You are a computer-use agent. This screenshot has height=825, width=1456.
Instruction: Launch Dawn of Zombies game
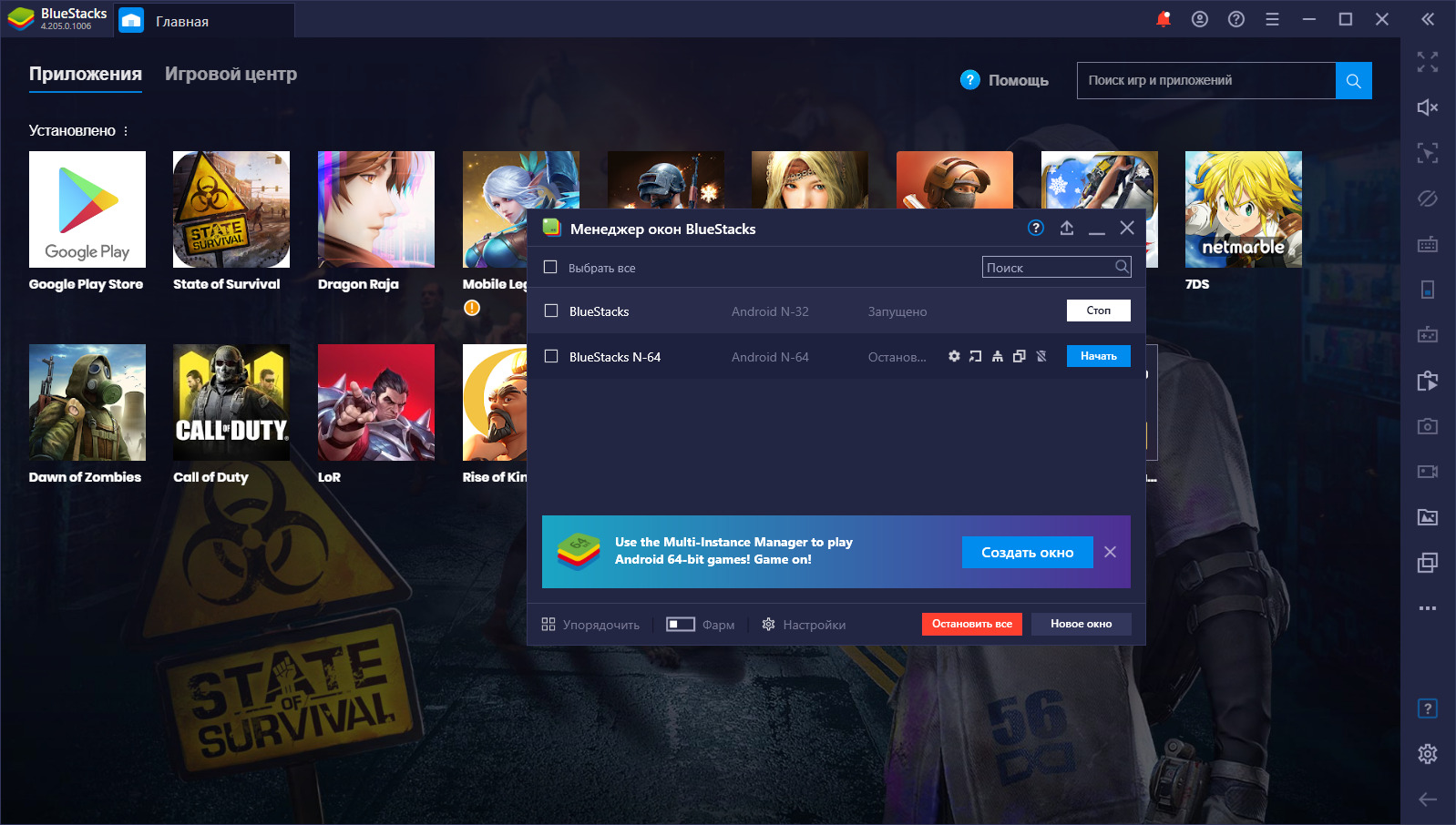(x=87, y=402)
